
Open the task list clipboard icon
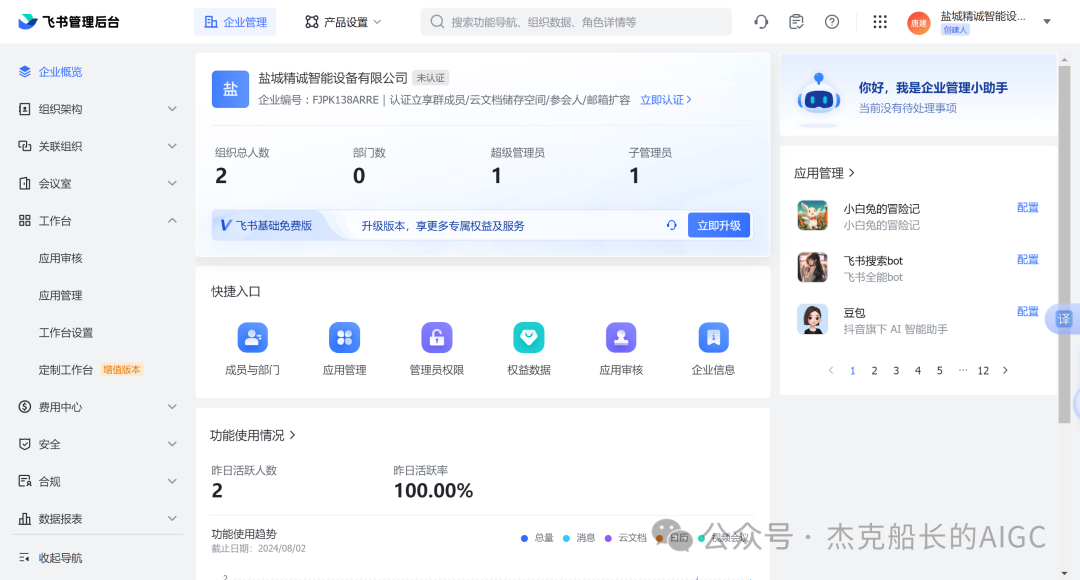(796, 22)
